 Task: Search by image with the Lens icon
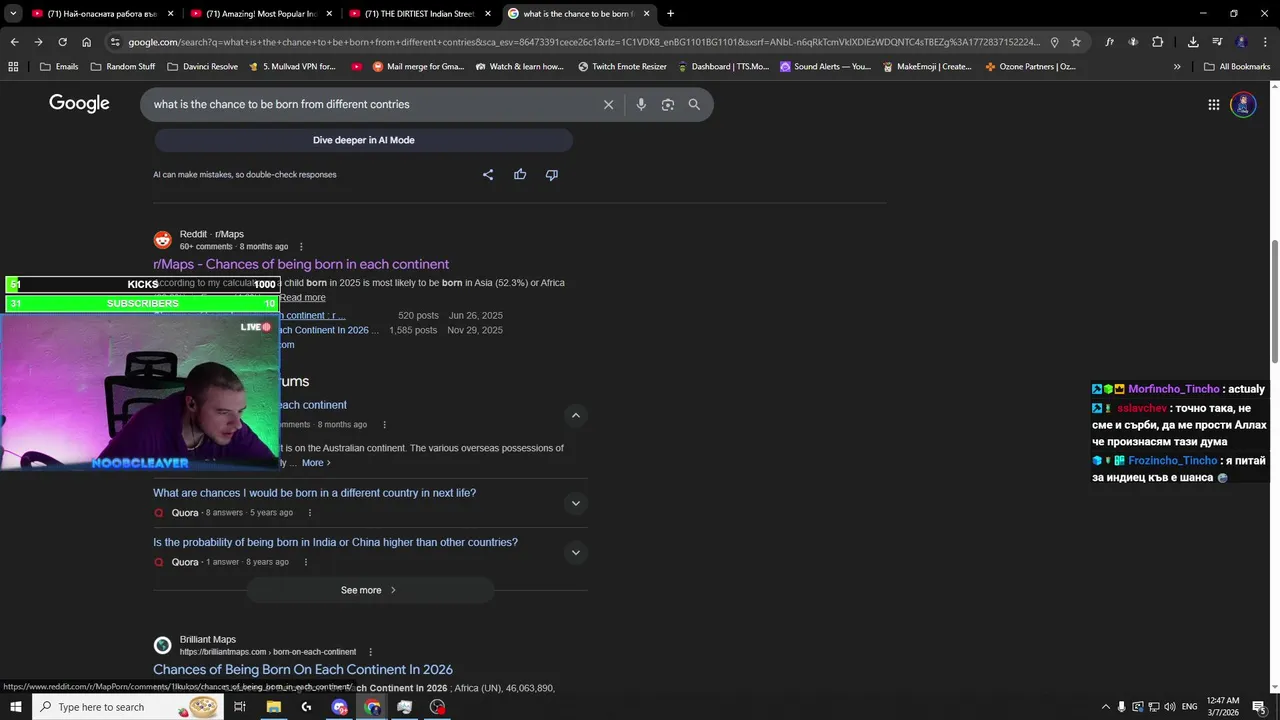(x=667, y=104)
